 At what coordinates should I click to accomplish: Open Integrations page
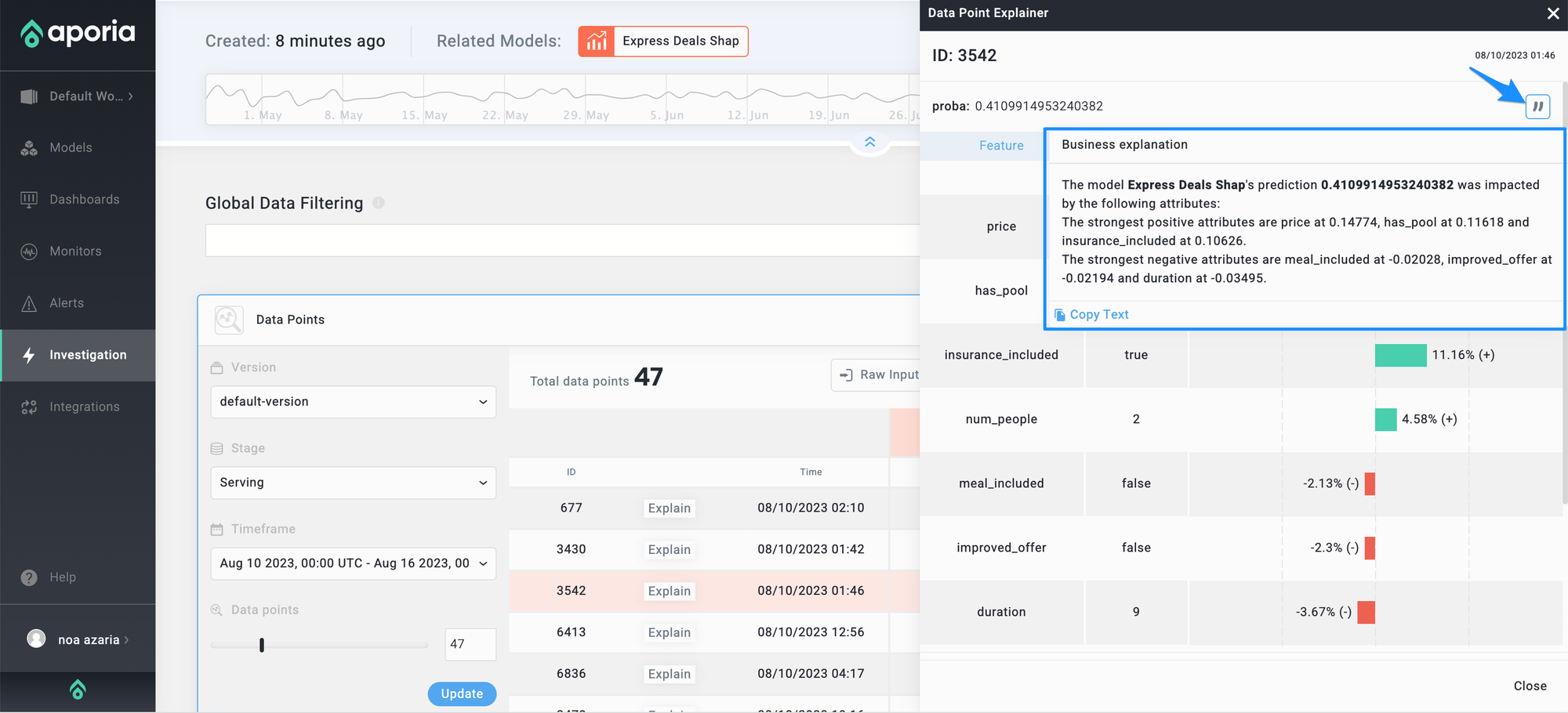point(84,407)
